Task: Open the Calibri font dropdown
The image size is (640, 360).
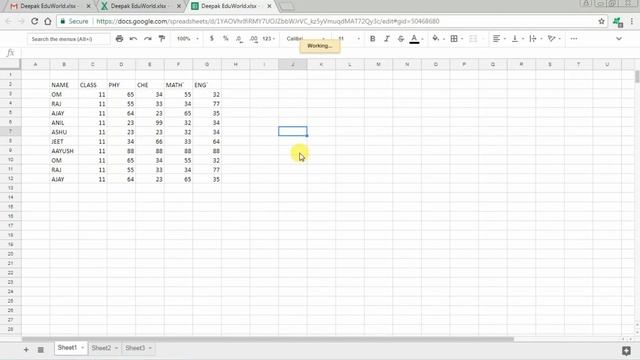Action: [x=305, y=38]
